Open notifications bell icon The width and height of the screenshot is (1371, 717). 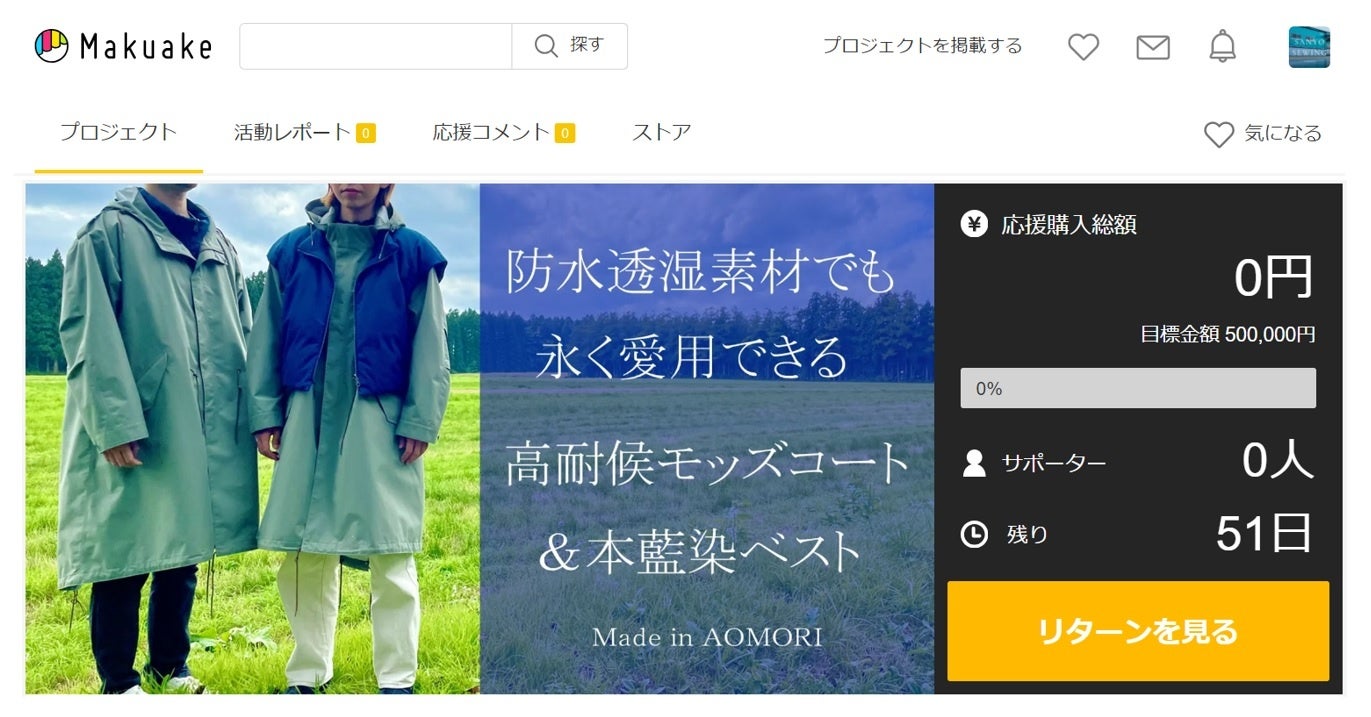[x=1222, y=46]
